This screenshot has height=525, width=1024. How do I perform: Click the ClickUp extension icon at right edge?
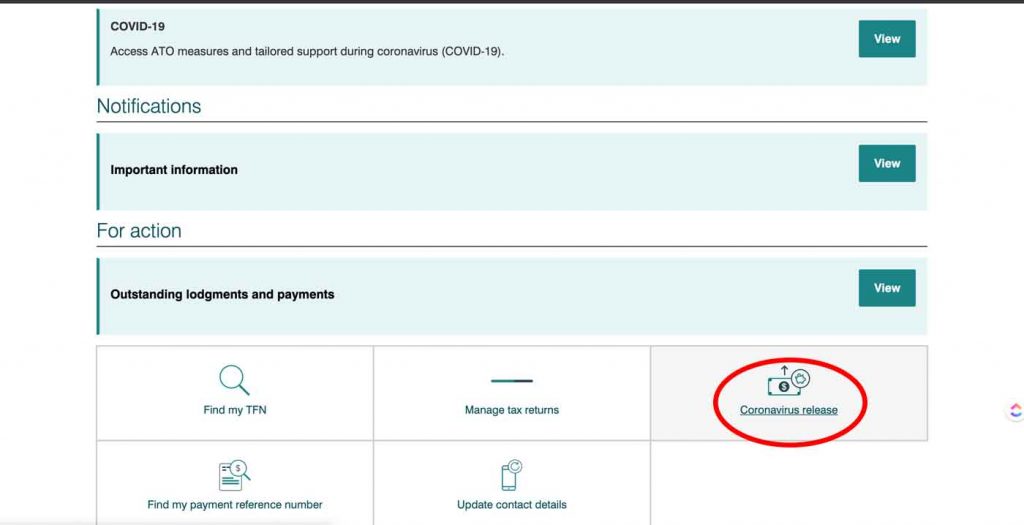[1016, 411]
